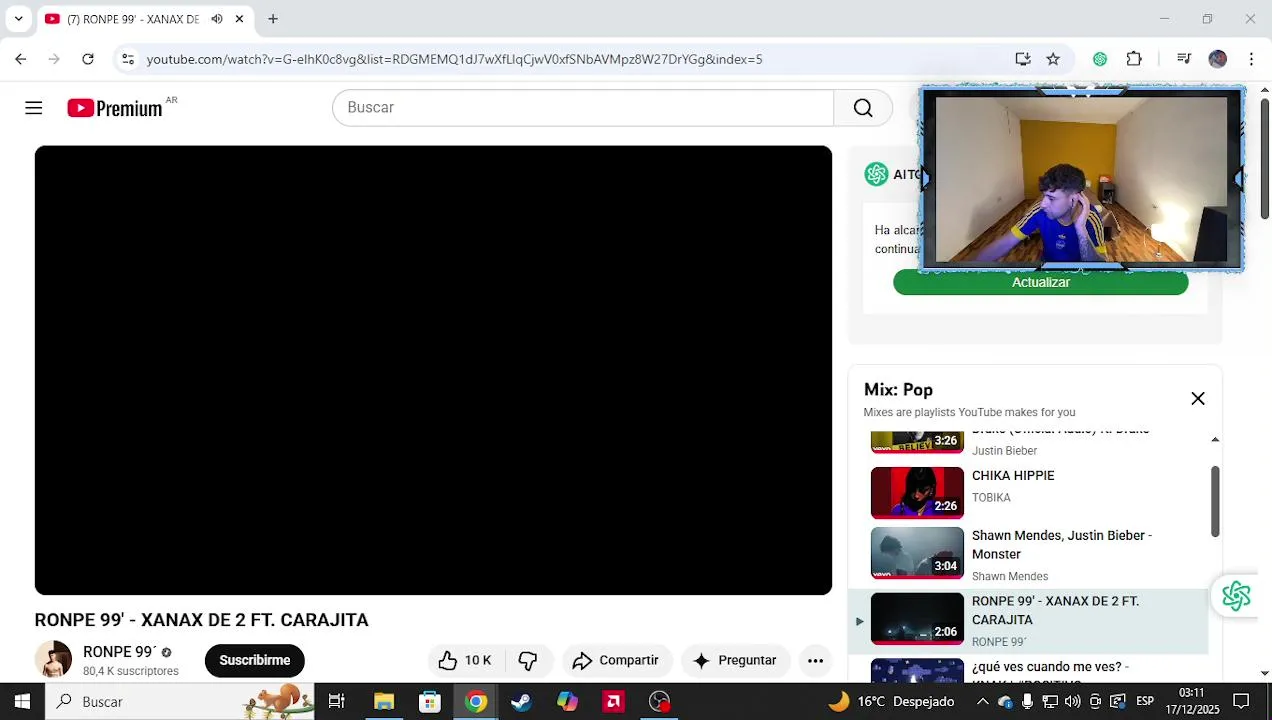Click the Actualizar green button
The height and width of the screenshot is (720, 1272).
click(1041, 282)
